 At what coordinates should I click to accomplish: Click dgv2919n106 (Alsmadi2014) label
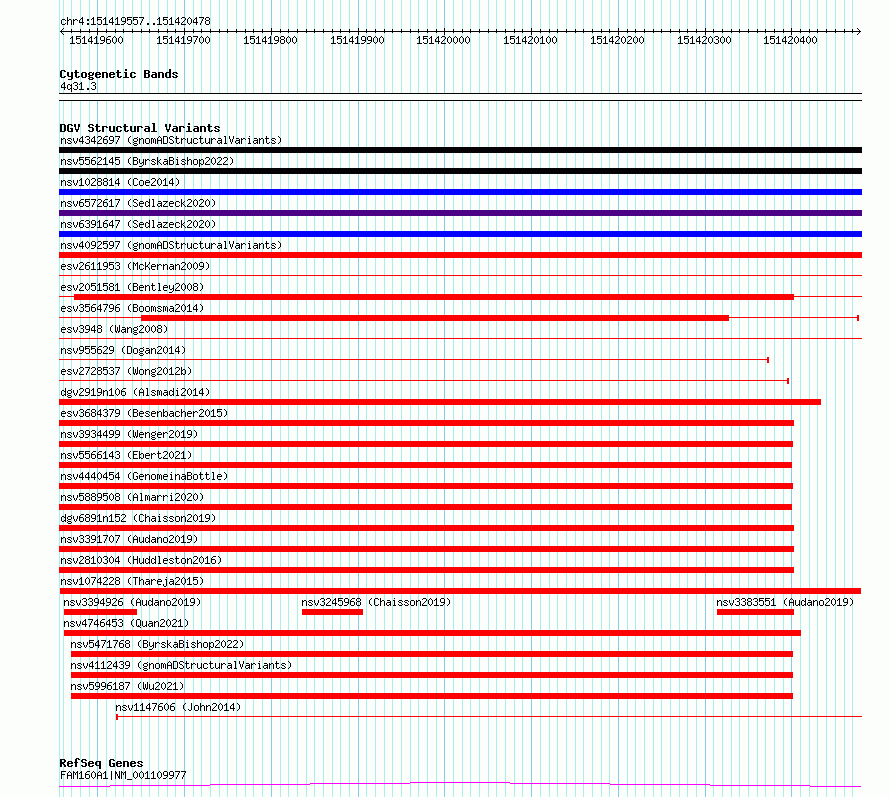point(135,392)
